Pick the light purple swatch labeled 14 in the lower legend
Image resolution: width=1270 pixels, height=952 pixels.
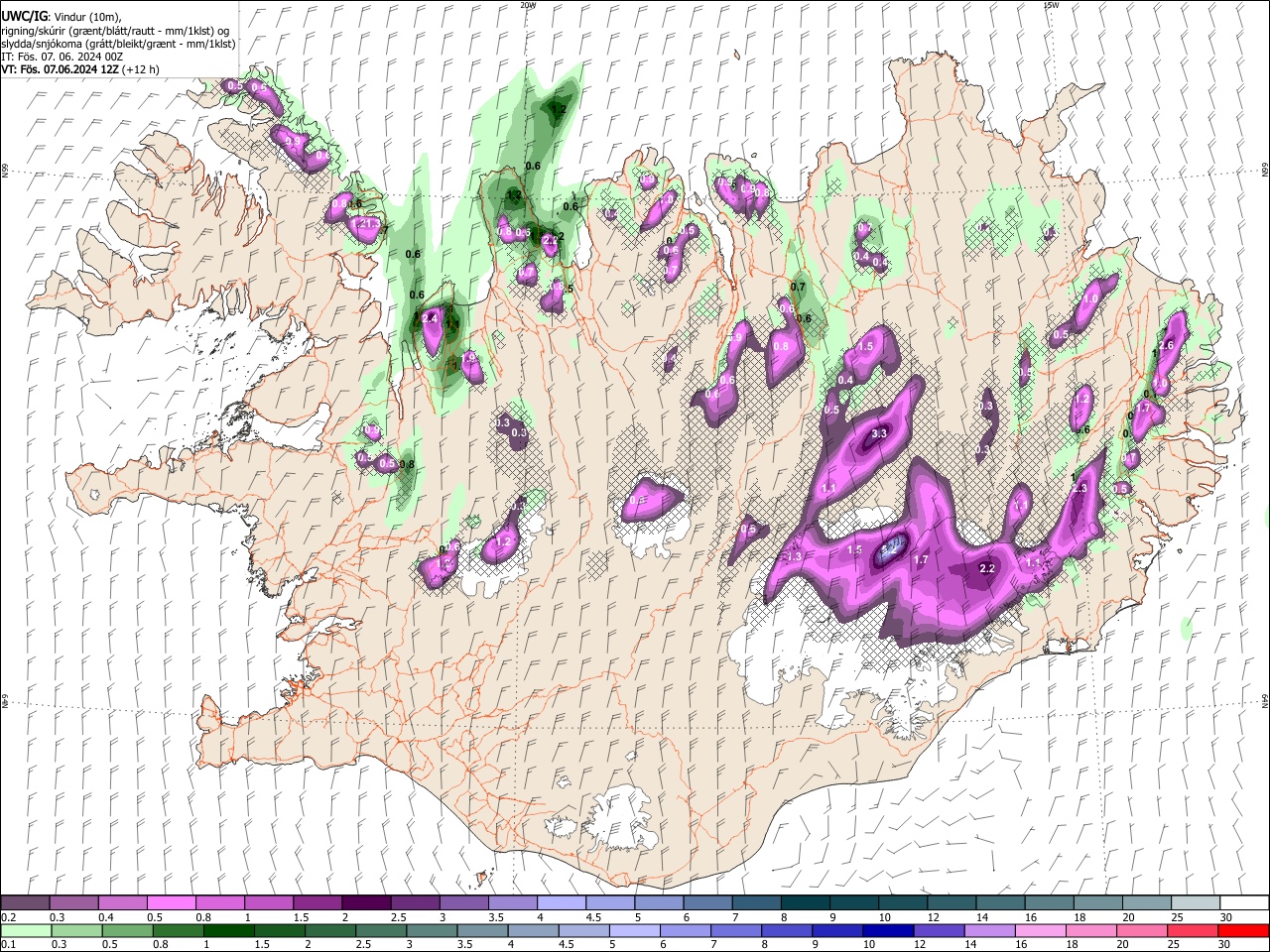click(x=989, y=930)
